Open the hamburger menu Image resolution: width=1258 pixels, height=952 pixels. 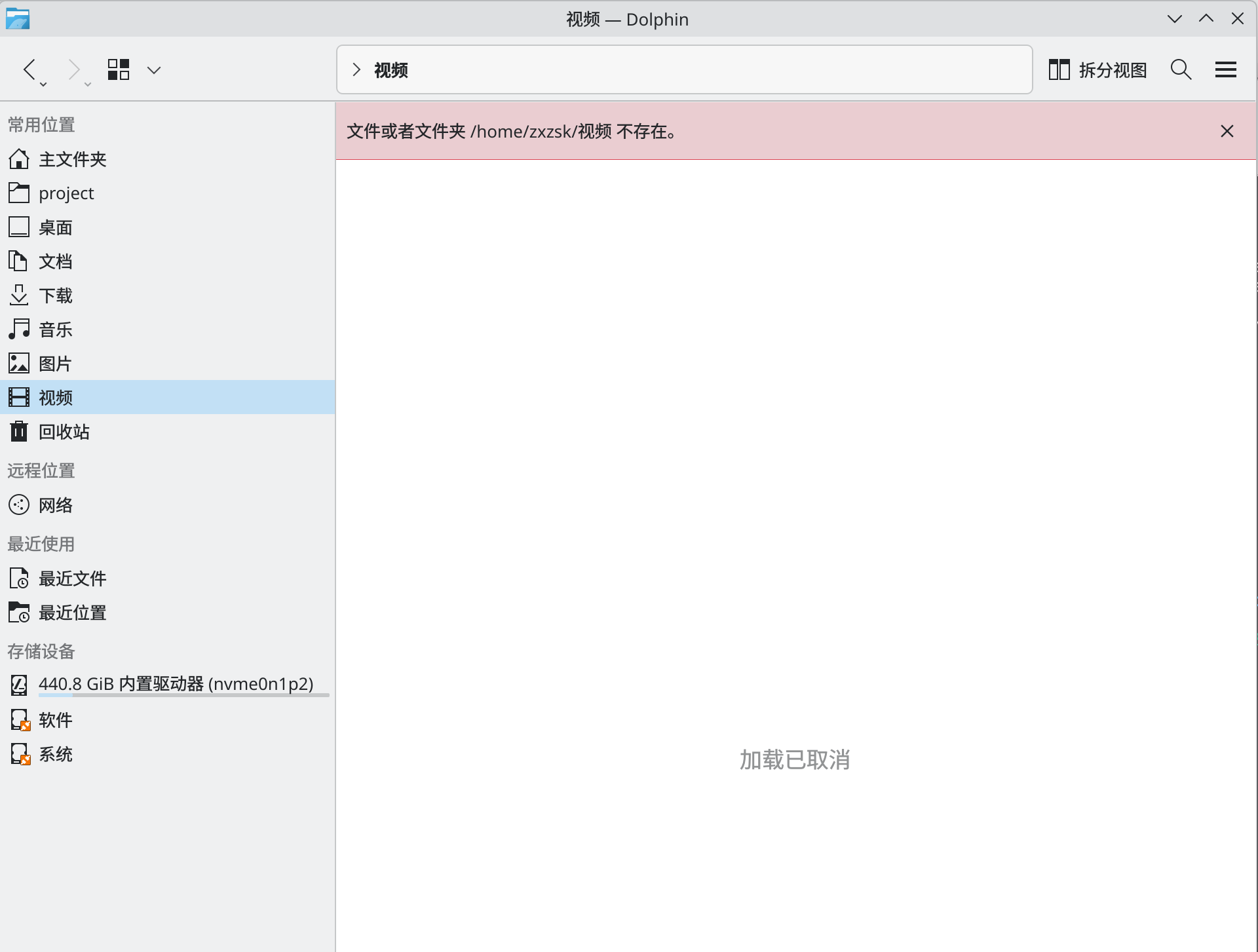tap(1225, 69)
